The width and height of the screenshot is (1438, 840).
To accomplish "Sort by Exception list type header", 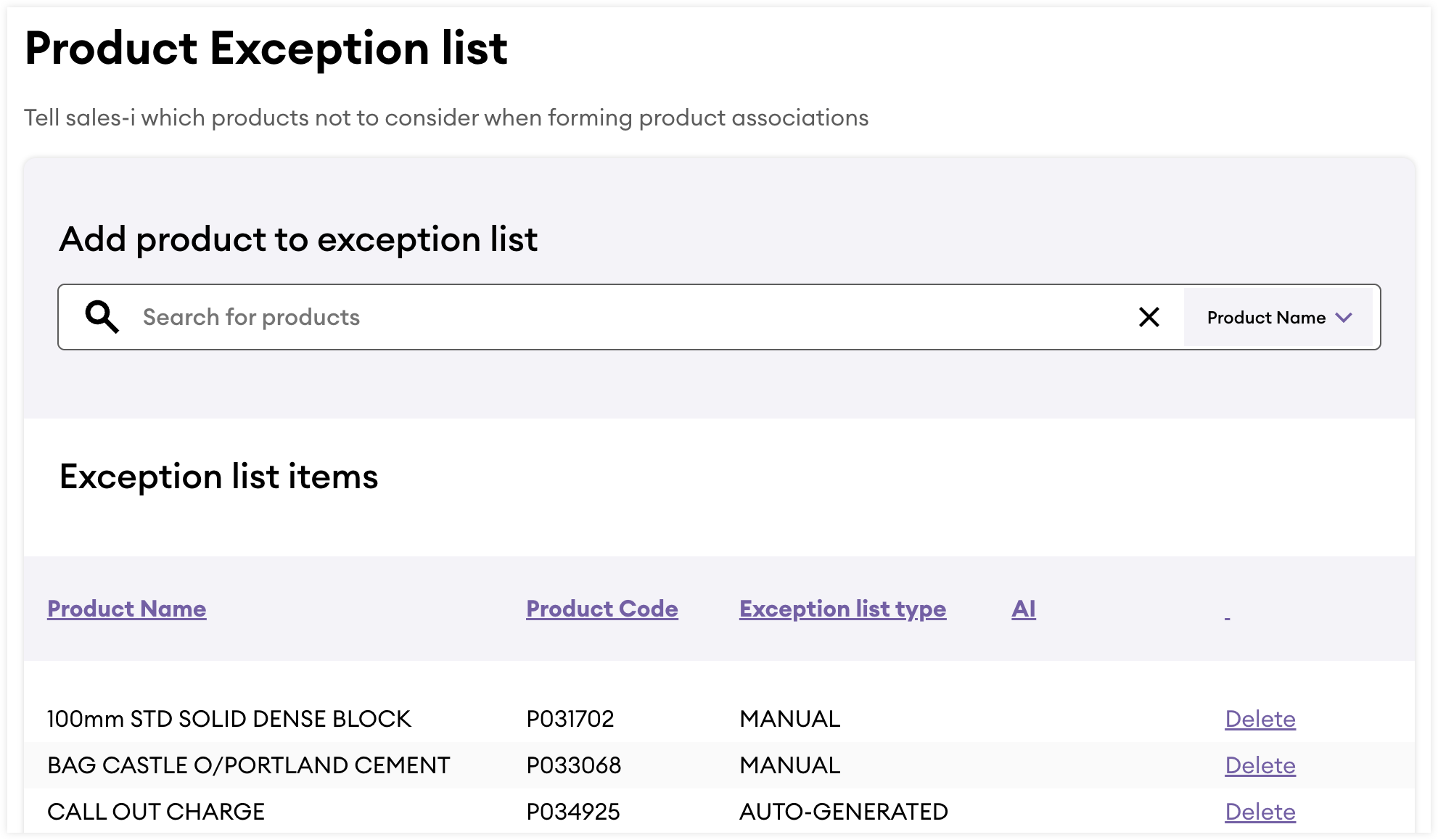I will [842, 609].
